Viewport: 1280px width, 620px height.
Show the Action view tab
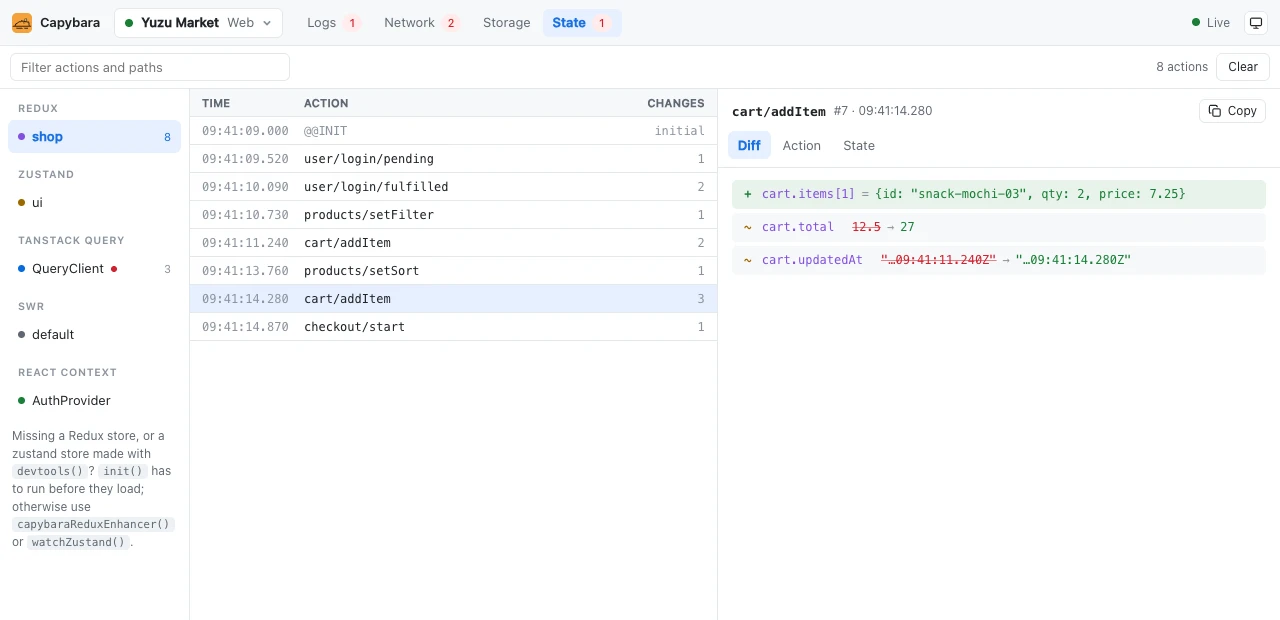tap(802, 146)
